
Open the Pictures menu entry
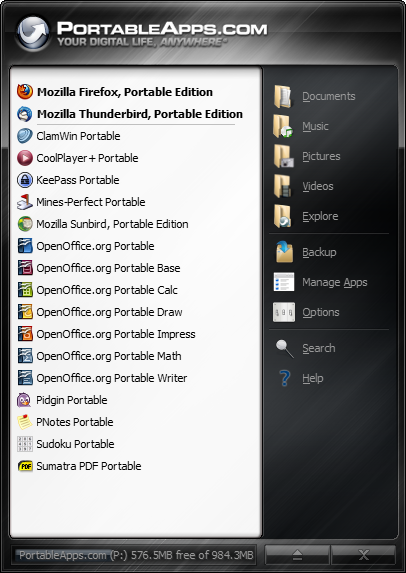tap(321, 156)
